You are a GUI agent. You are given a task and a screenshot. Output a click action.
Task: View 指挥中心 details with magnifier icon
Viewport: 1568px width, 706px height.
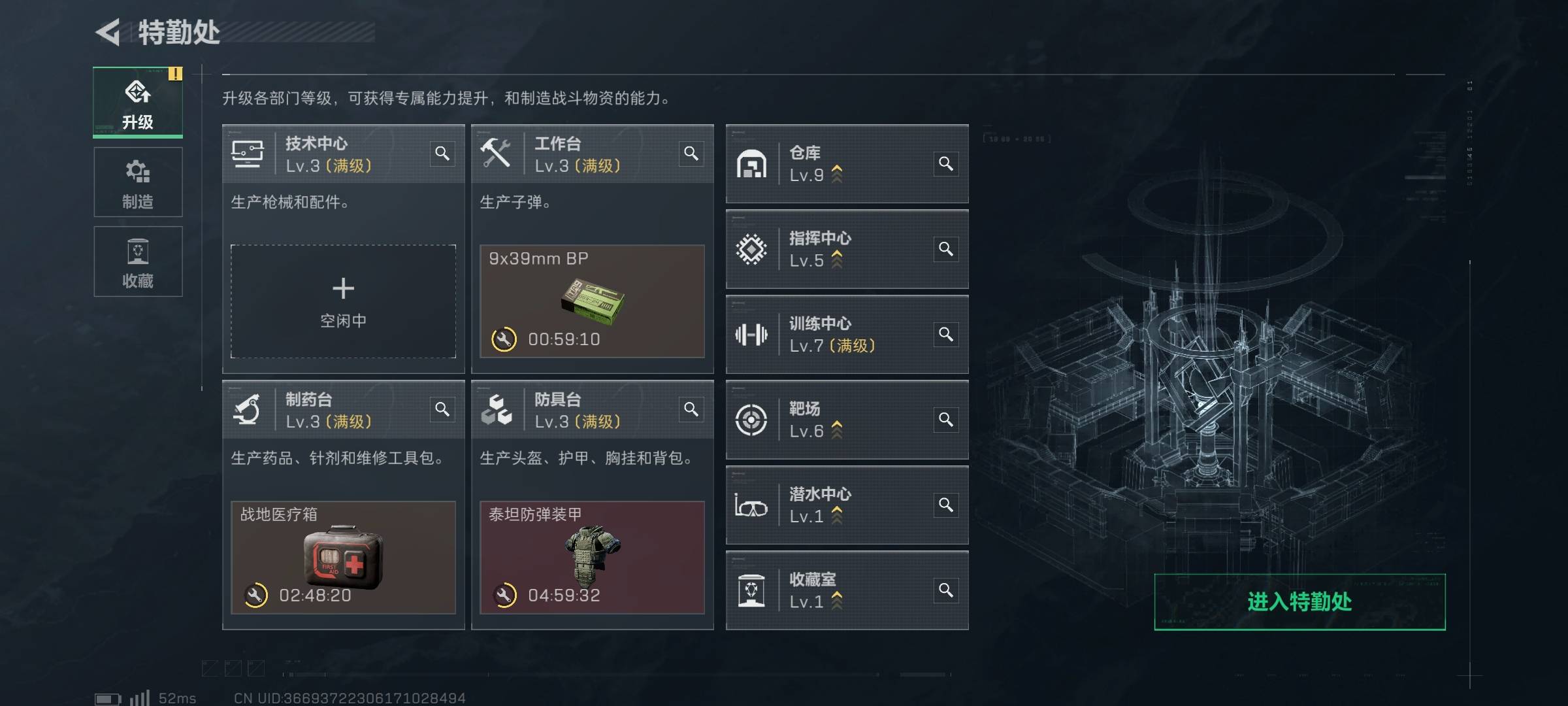click(x=946, y=249)
